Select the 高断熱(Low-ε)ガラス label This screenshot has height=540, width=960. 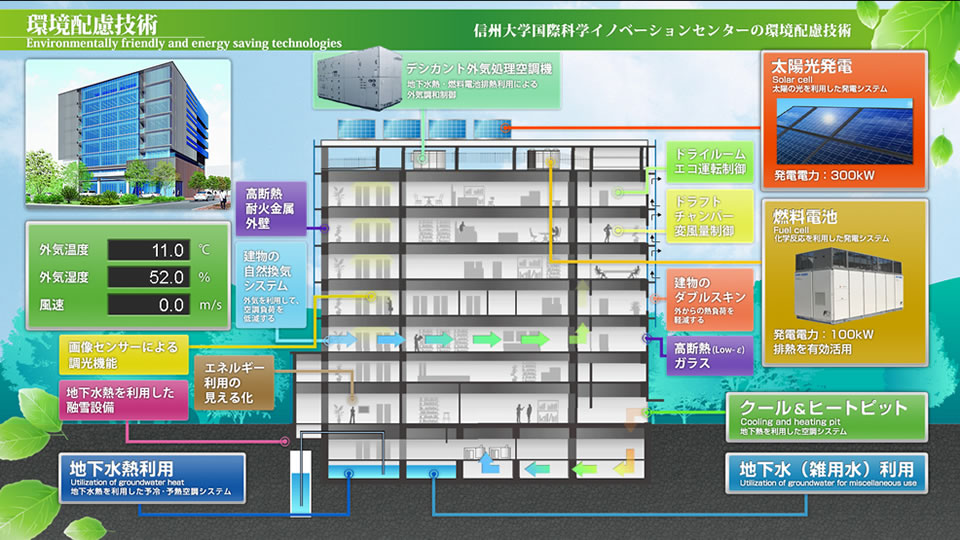710,356
